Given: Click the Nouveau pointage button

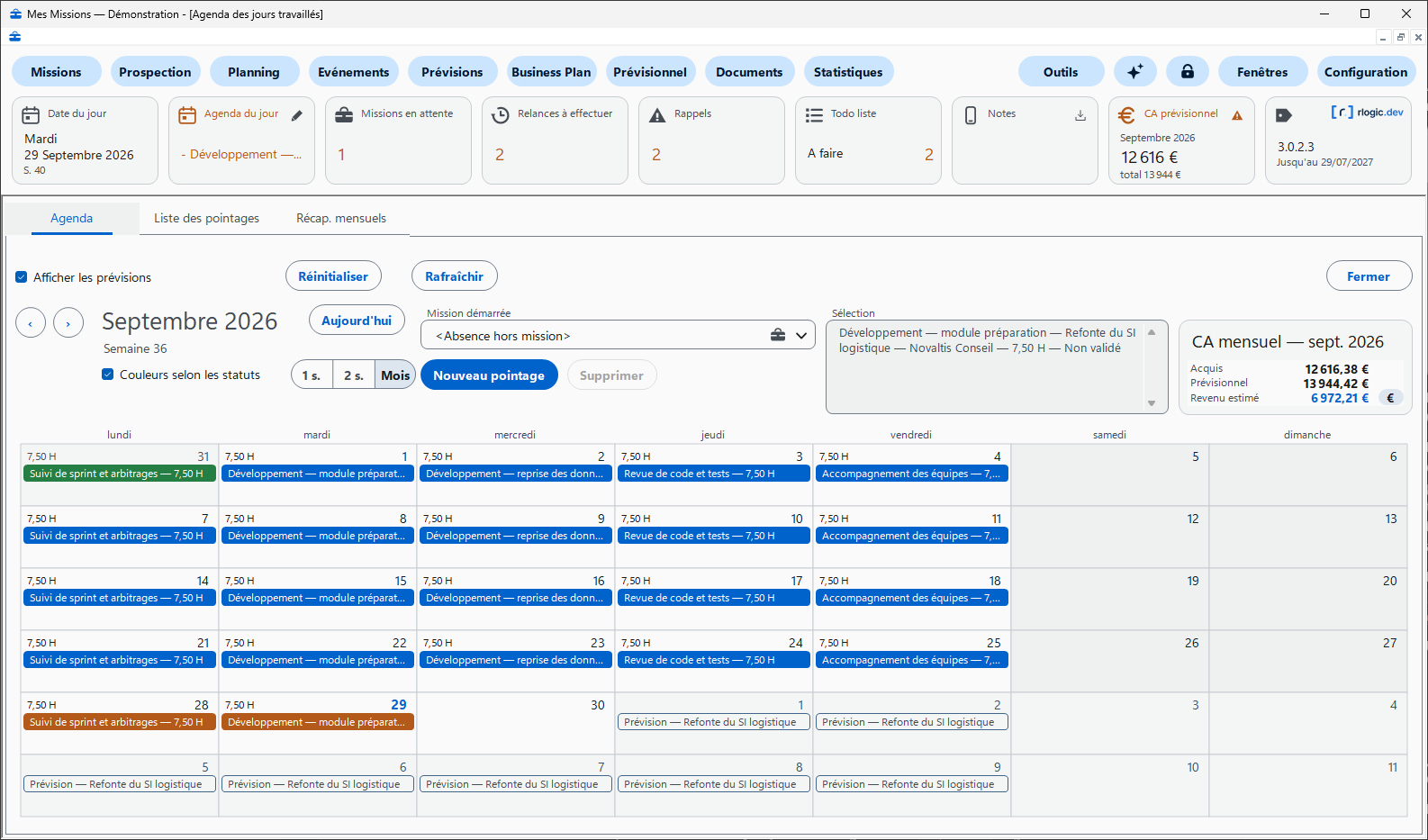Looking at the screenshot, I should pyautogui.click(x=489, y=375).
